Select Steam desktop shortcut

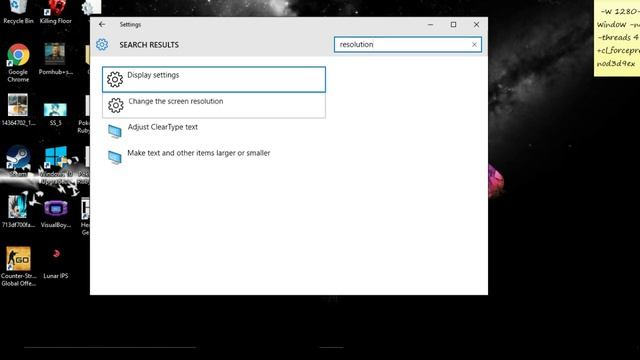coord(18,161)
